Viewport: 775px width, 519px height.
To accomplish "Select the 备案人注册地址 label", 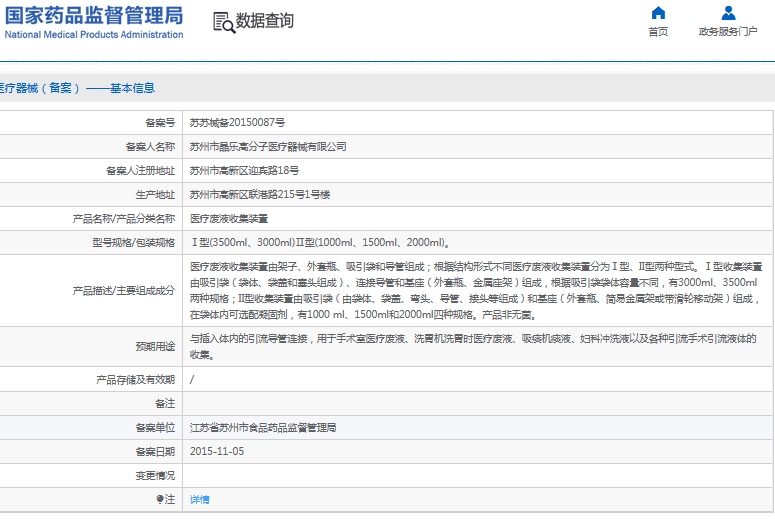I will pos(140,171).
